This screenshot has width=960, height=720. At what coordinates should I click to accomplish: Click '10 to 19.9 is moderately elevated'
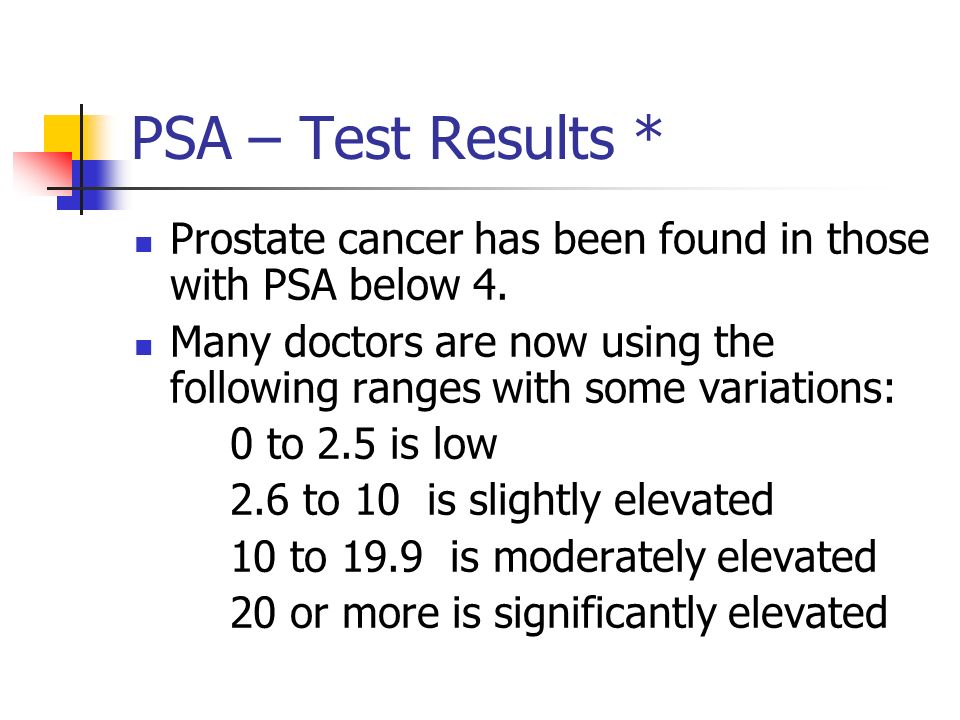tap(553, 557)
